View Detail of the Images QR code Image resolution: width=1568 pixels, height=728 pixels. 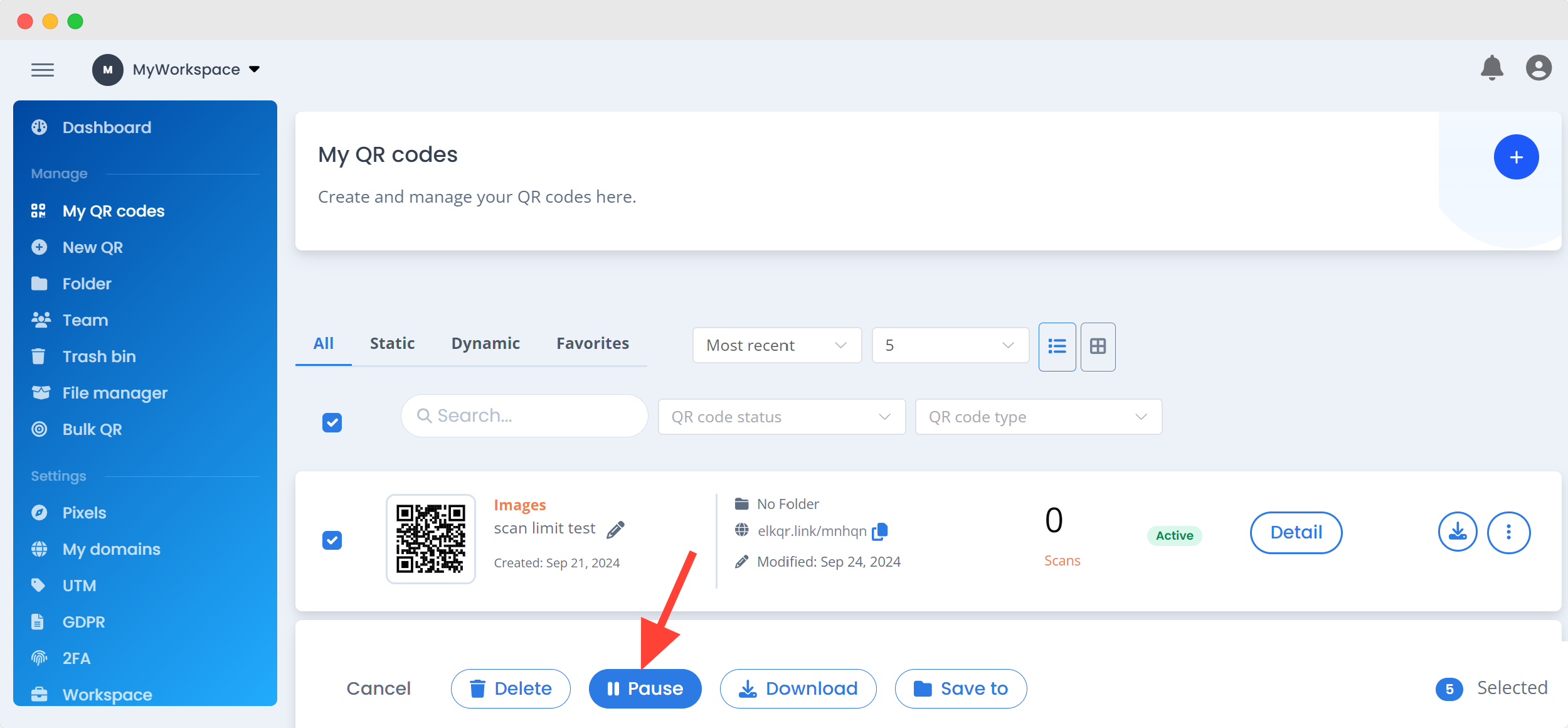pyautogui.click(x=1296, y=532)
